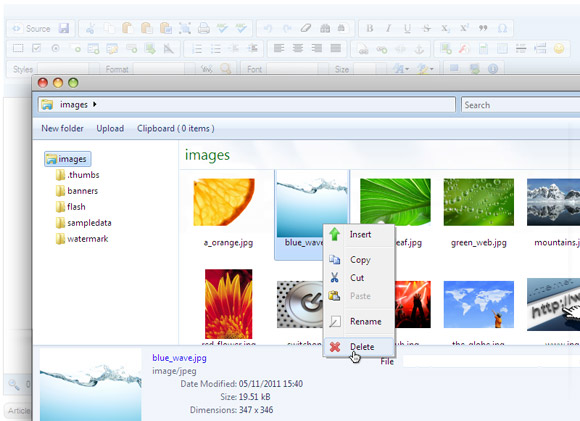Open the Styles dropdown
Image resolution: width=580 pixels, height=421 pixels.
tap(68, 69)
